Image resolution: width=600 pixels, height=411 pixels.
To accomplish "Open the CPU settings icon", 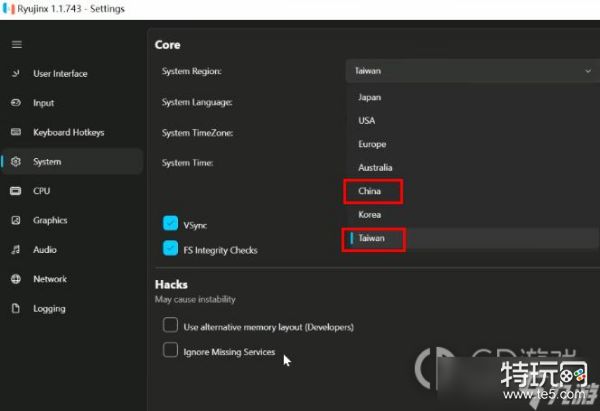I will 16,191.
